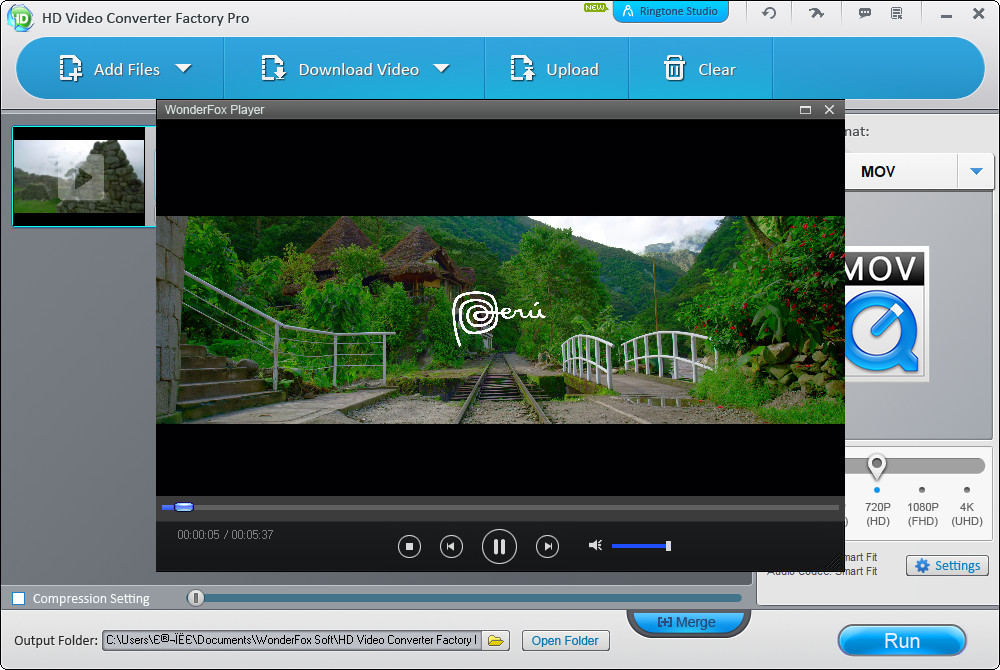Screen dimensions: 1000x670
Task: Mute the player audio
Action: click(595, 545)
